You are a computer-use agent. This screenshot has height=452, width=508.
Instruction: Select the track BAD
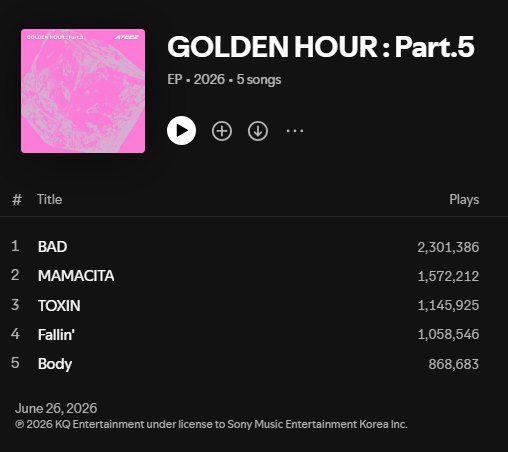click(52, 247)
